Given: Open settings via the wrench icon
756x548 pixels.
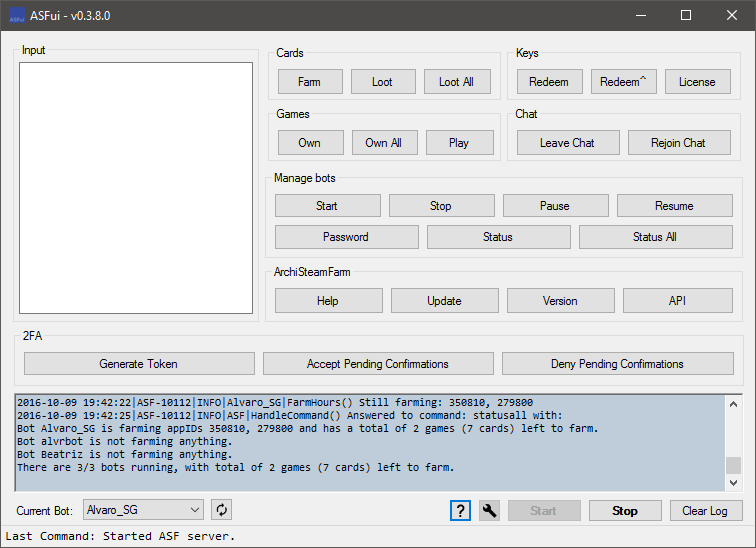Looking at the screenshot, I should point(489,510).
